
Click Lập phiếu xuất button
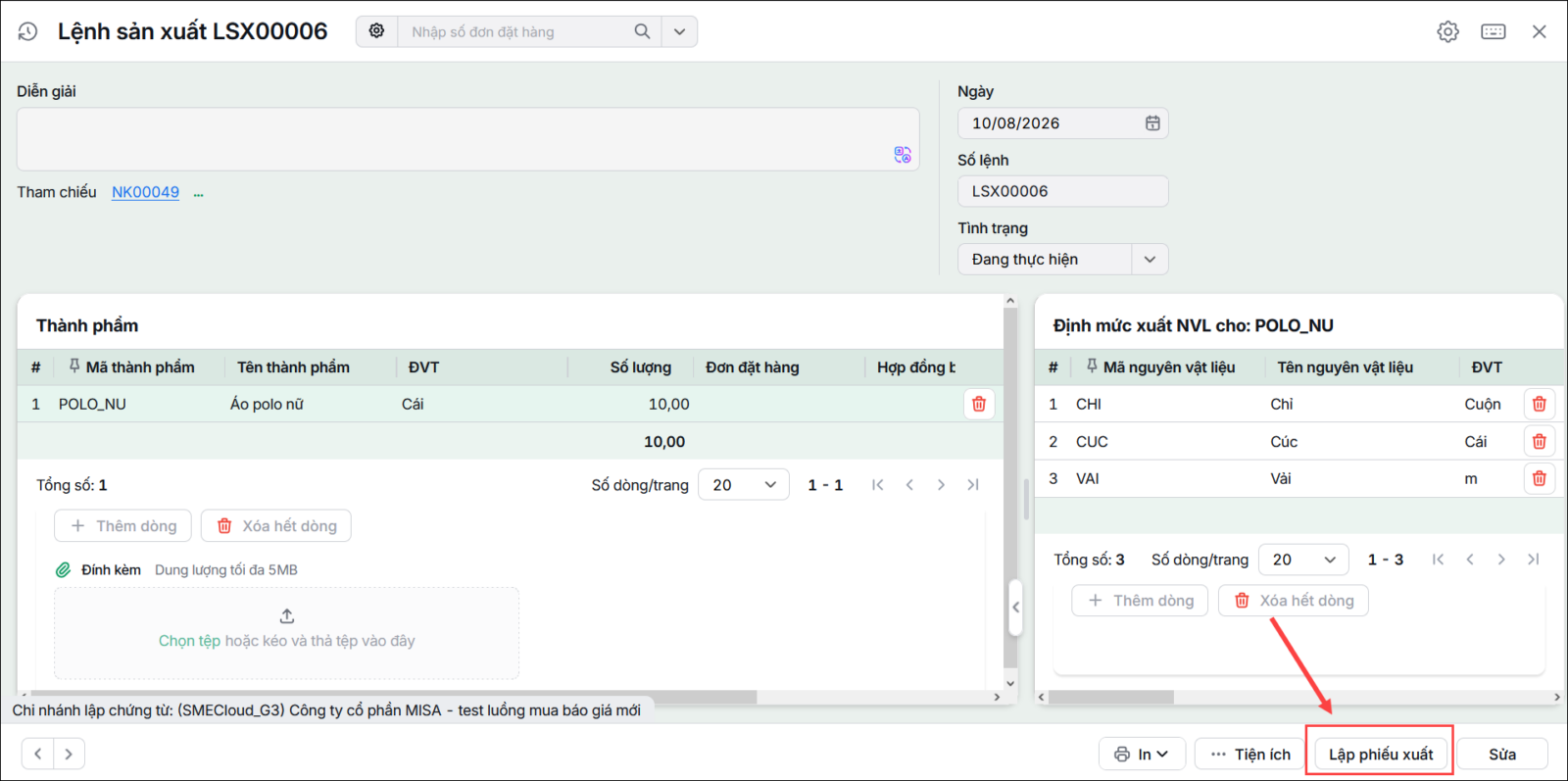click(1381, 754)
